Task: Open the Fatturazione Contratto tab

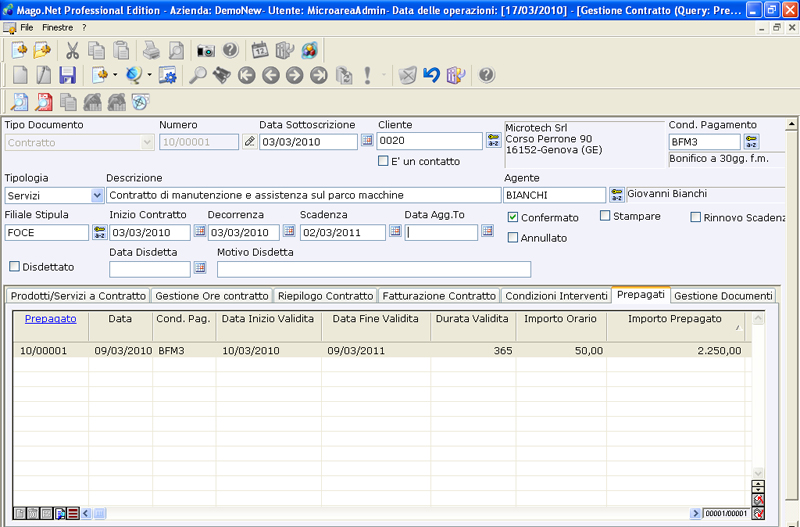Action: tap(439, 296)
